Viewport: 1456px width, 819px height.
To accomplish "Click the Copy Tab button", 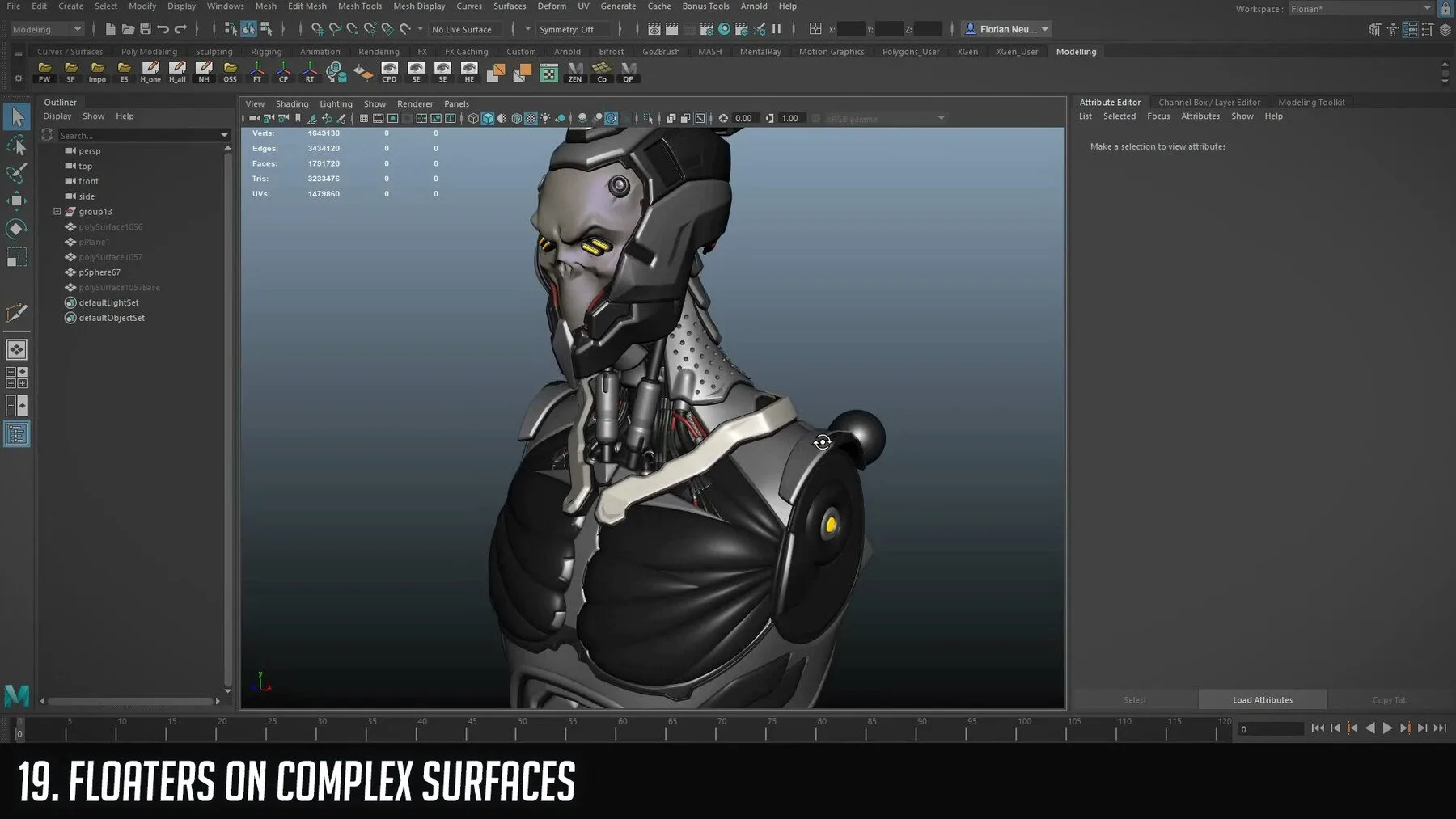I will pos(1390,700).
